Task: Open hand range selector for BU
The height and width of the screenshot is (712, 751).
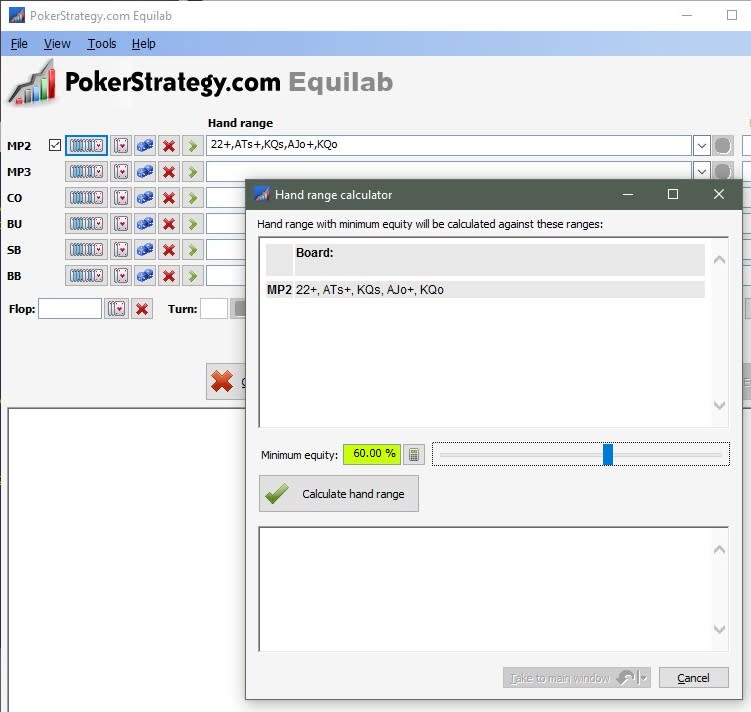Action: tap(86, 224)
